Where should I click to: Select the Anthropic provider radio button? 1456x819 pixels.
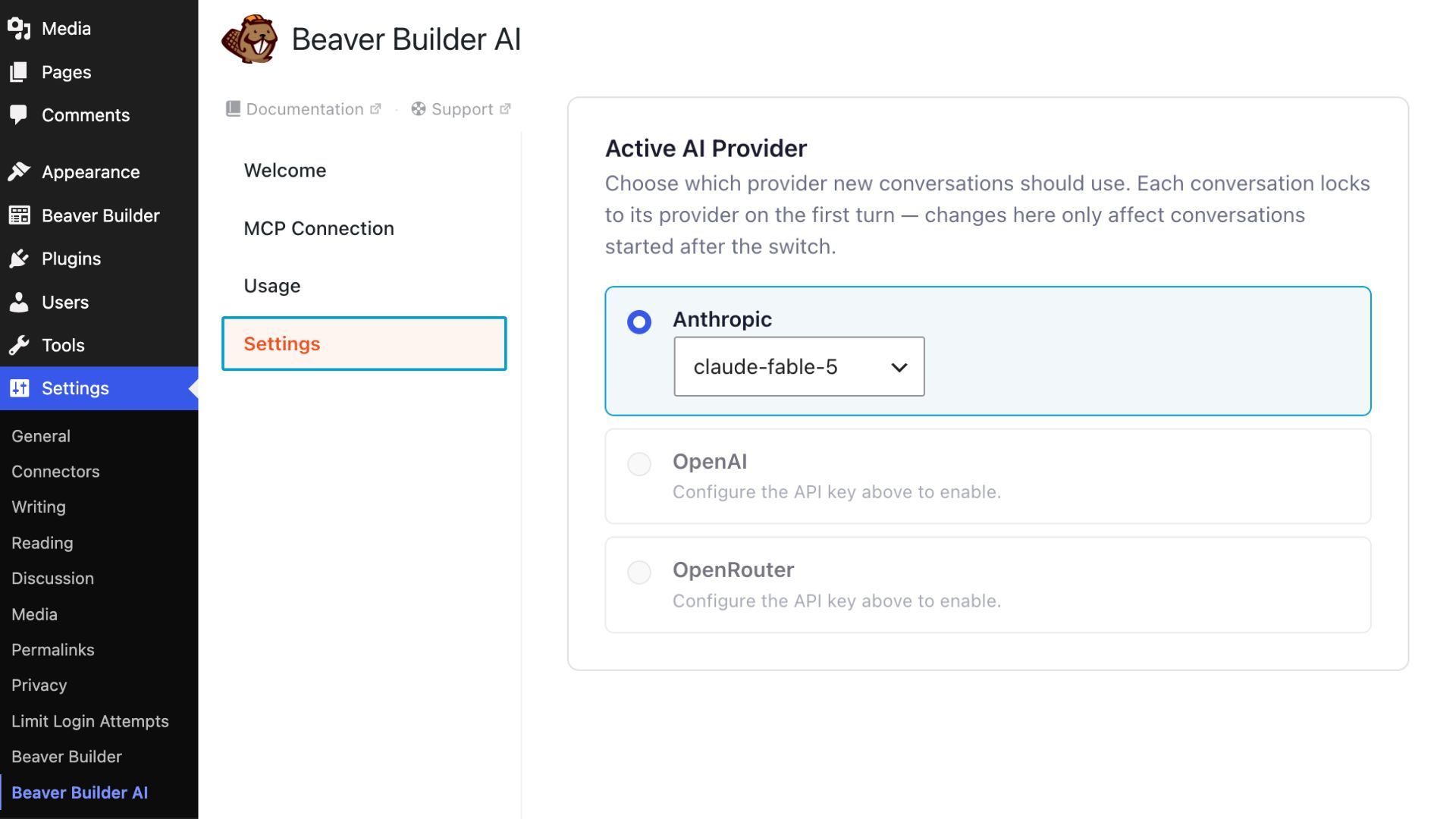tap(639, 322)
